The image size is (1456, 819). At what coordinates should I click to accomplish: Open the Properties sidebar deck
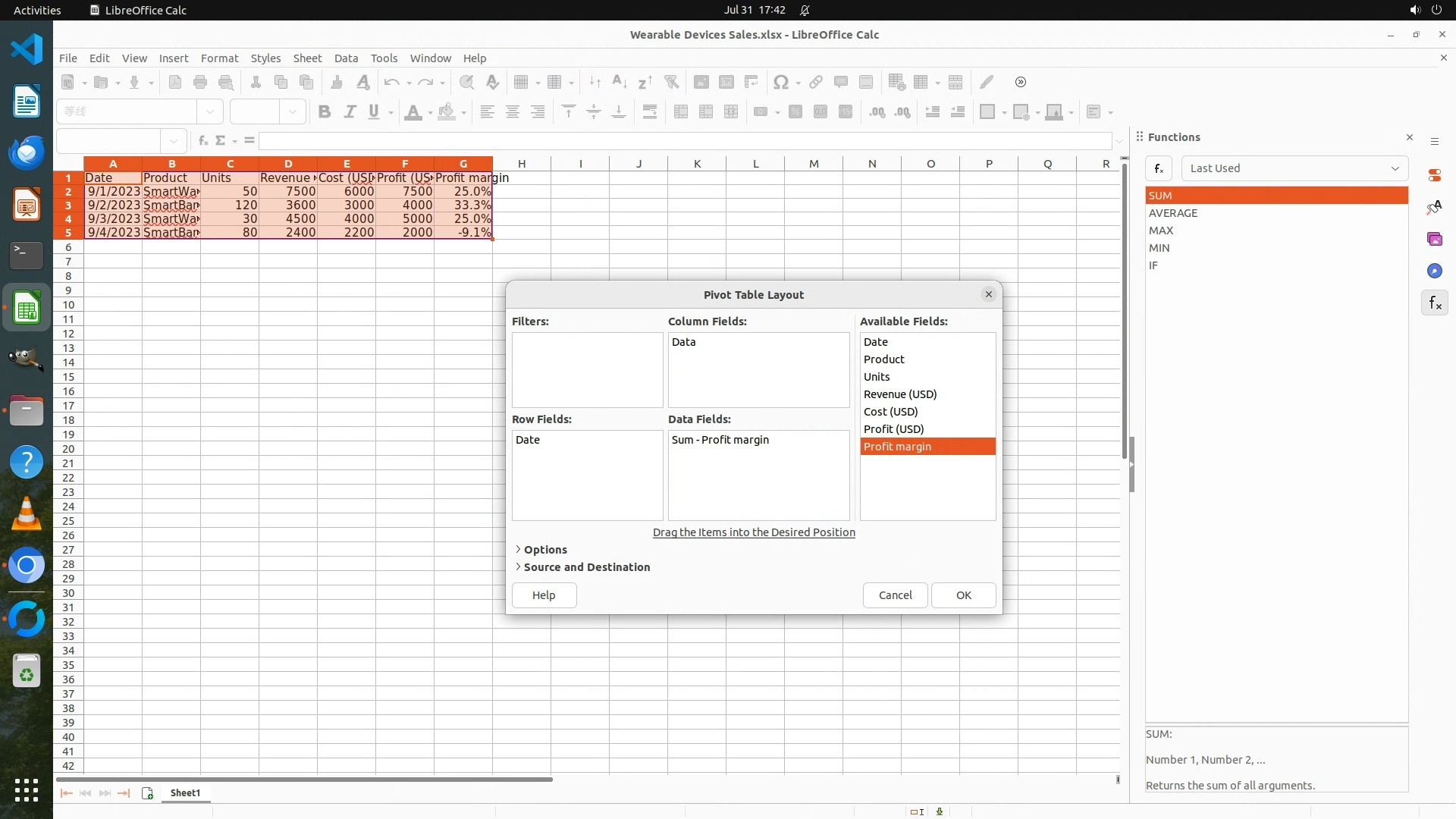1434,175
